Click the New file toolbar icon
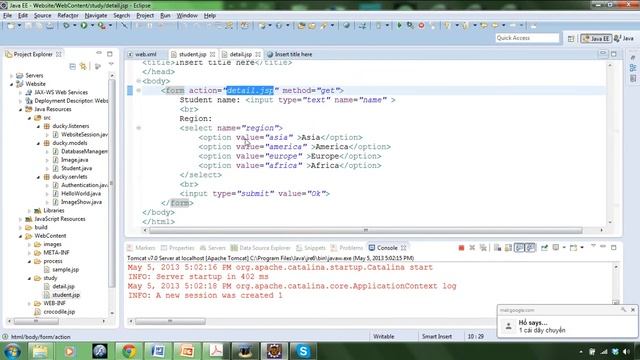 [11, 26]
